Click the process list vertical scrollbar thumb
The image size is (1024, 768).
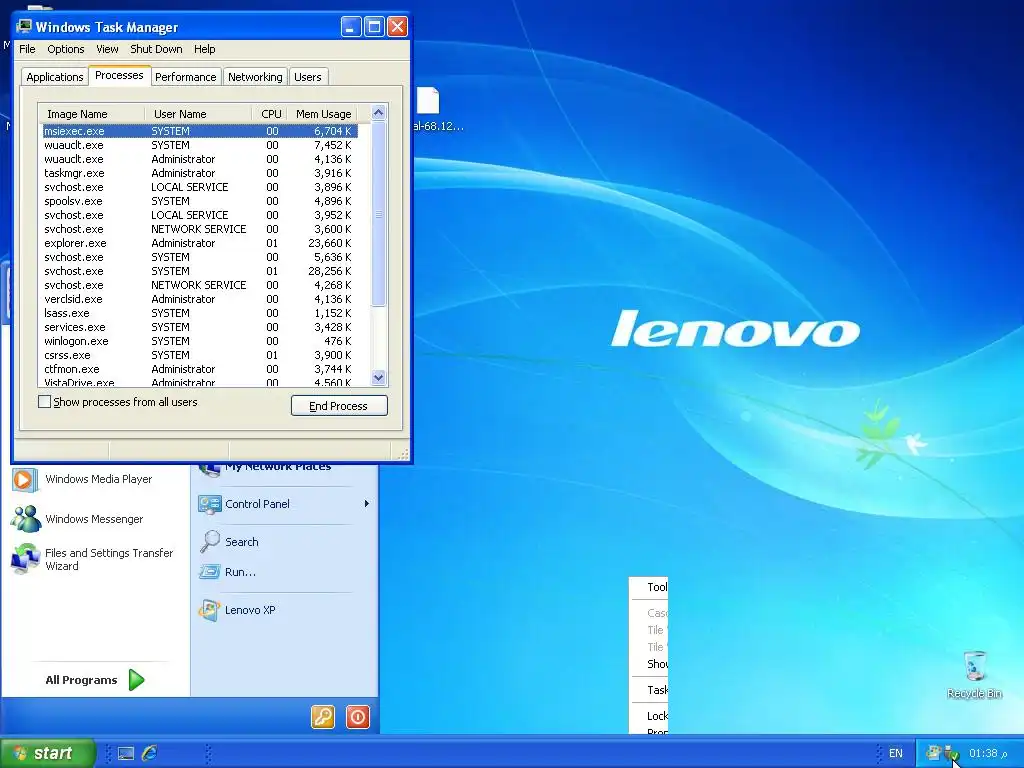[x=379, y=214]
